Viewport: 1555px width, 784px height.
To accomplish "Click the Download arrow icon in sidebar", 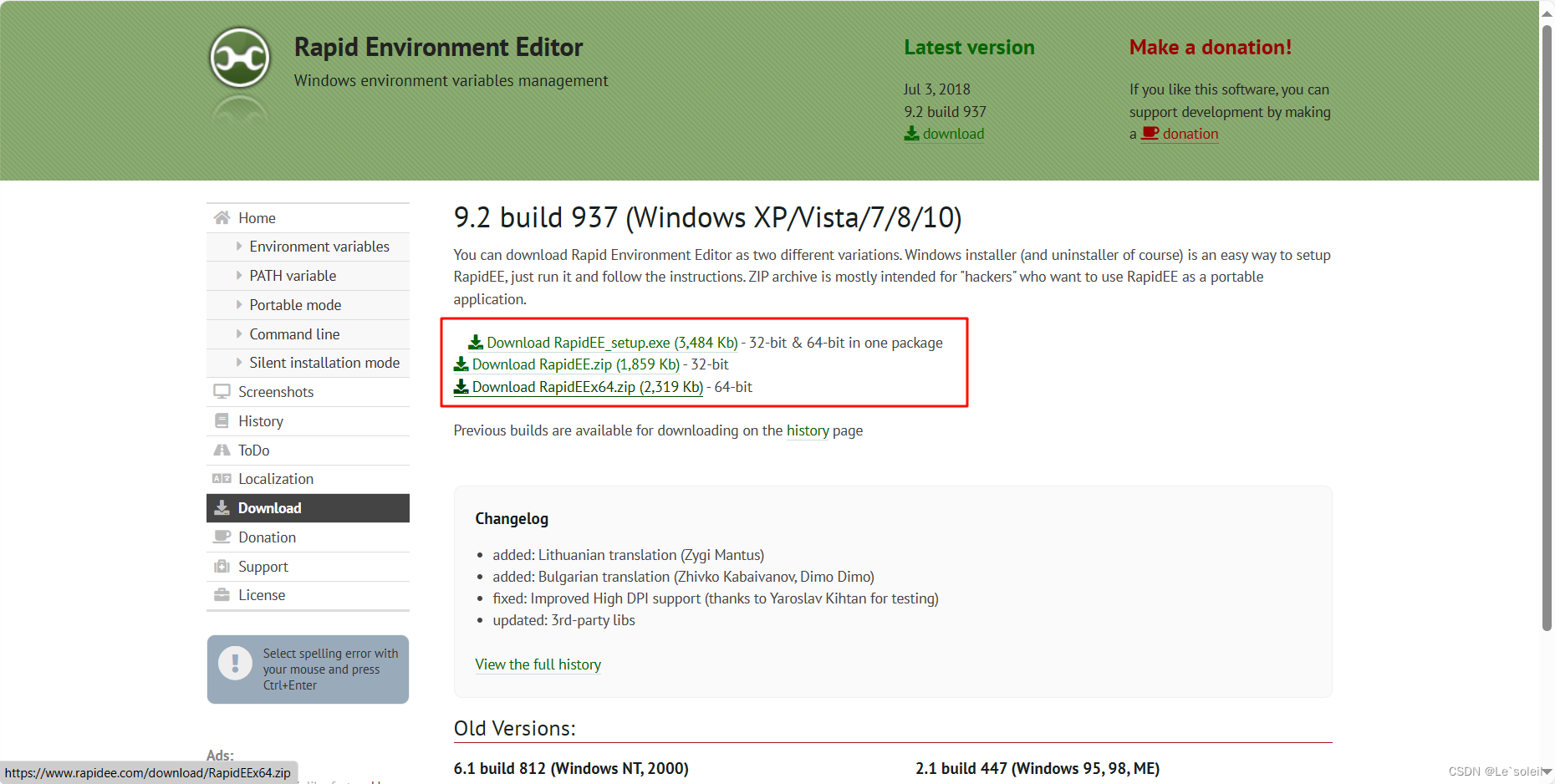I will (x=222, y=508).
